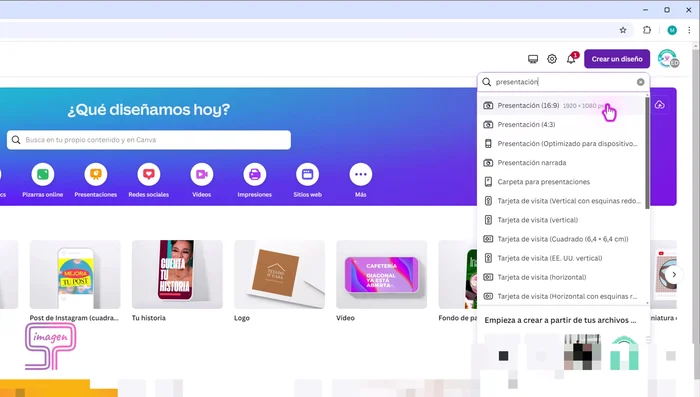The width and height of the screenshot is (700, 397).
Task: Select Tarjeta de visita (Vertical con esquinas redo...) option
Action: click(562, 201)
